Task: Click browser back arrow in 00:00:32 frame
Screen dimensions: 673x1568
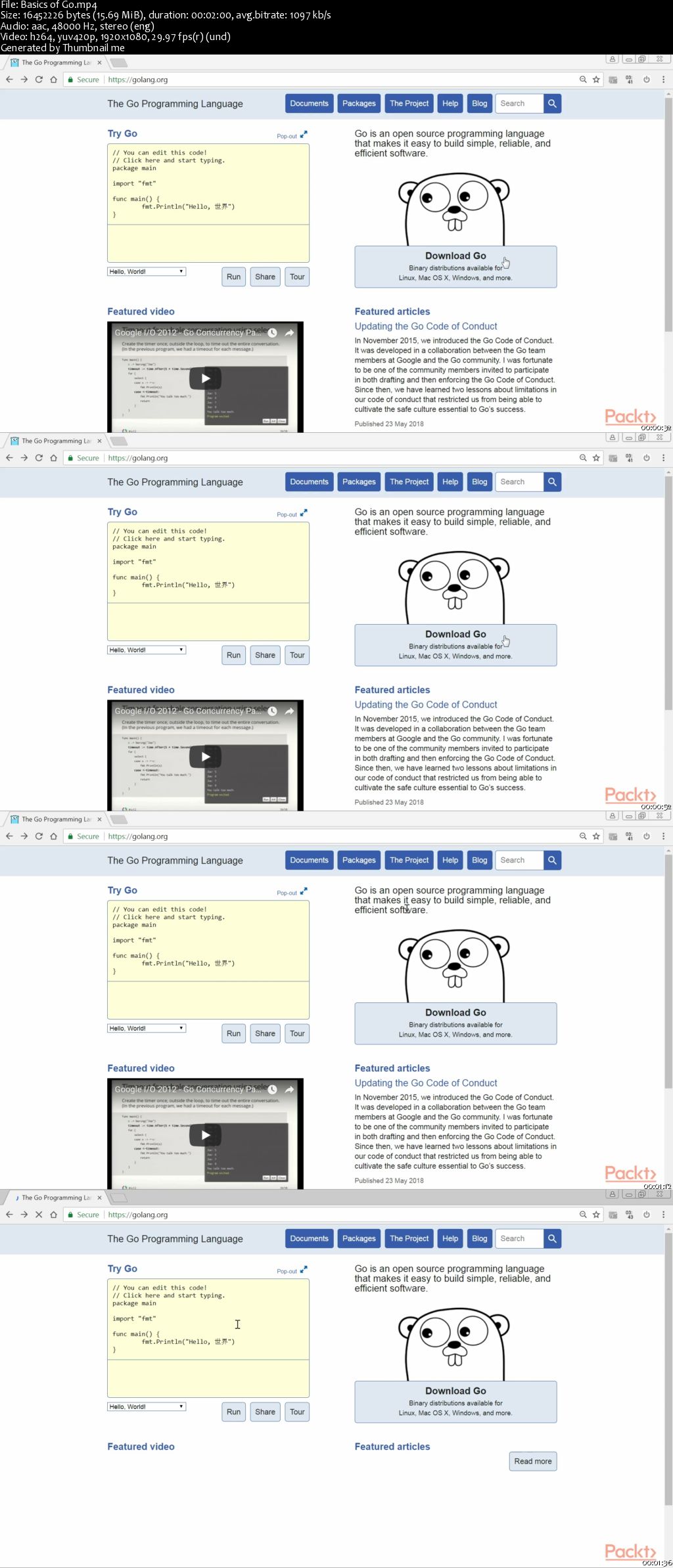Action: 9,79
